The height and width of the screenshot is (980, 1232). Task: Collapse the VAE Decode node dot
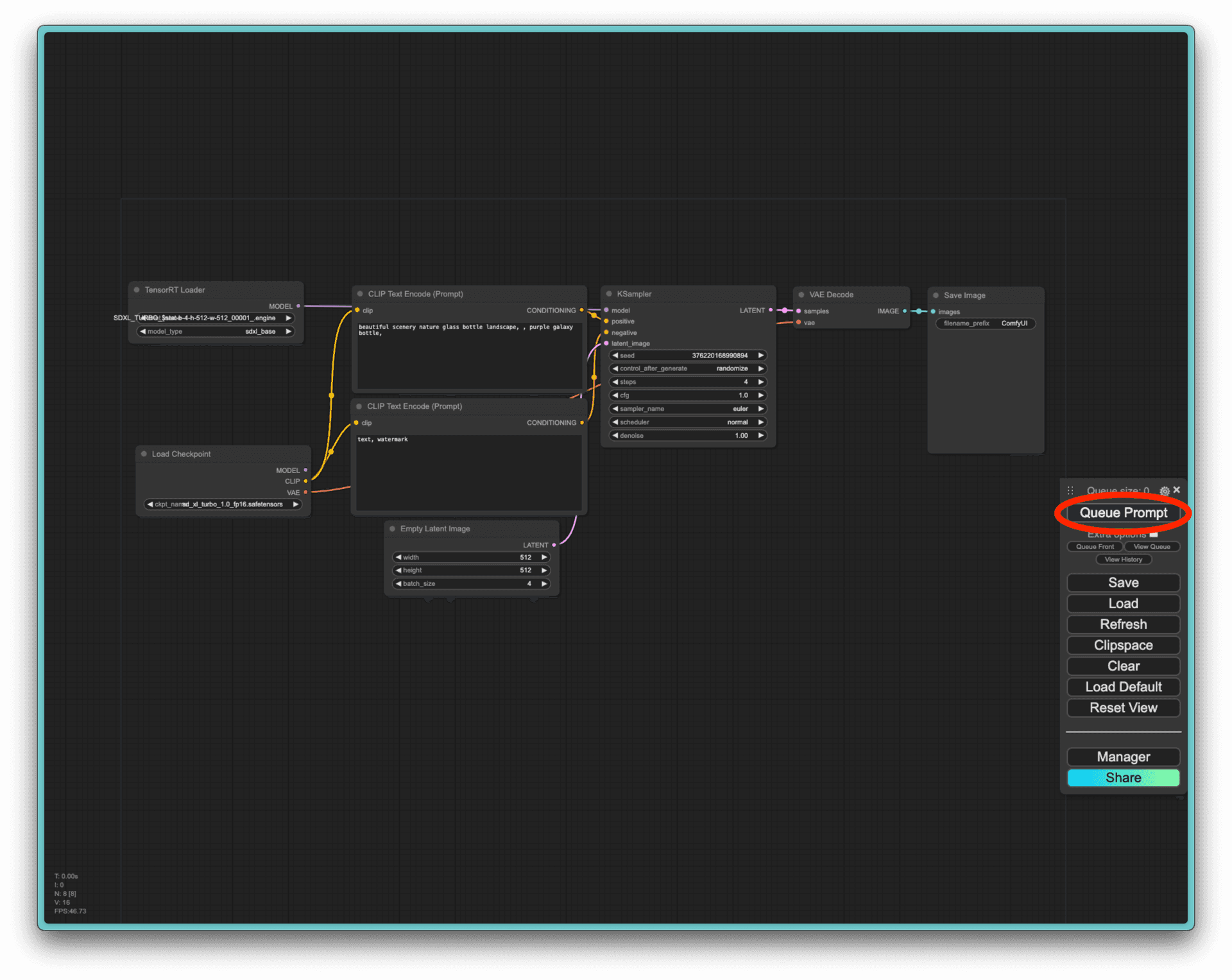click(x=801, y=295)
